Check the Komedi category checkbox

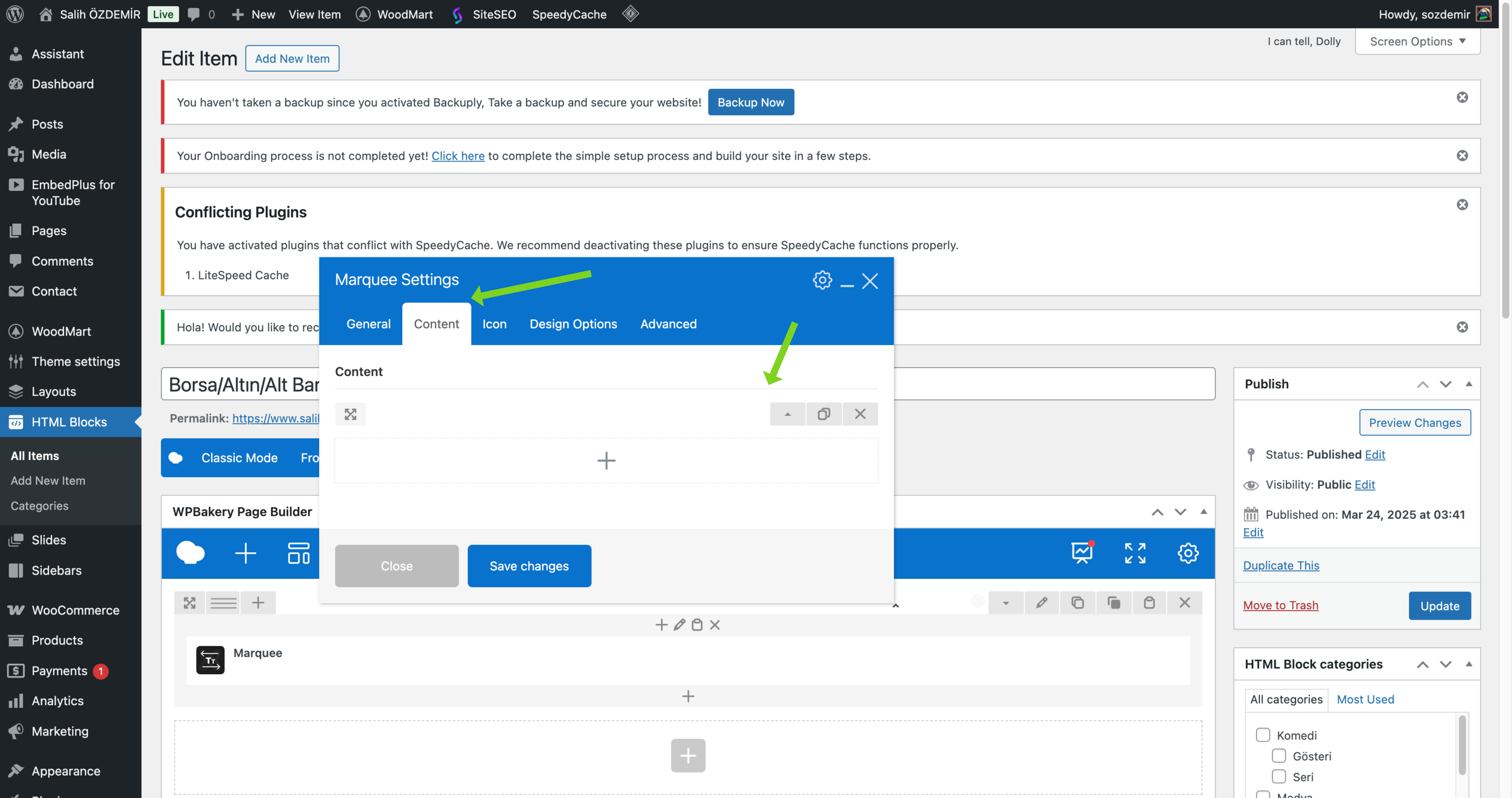coord(1263,735)
